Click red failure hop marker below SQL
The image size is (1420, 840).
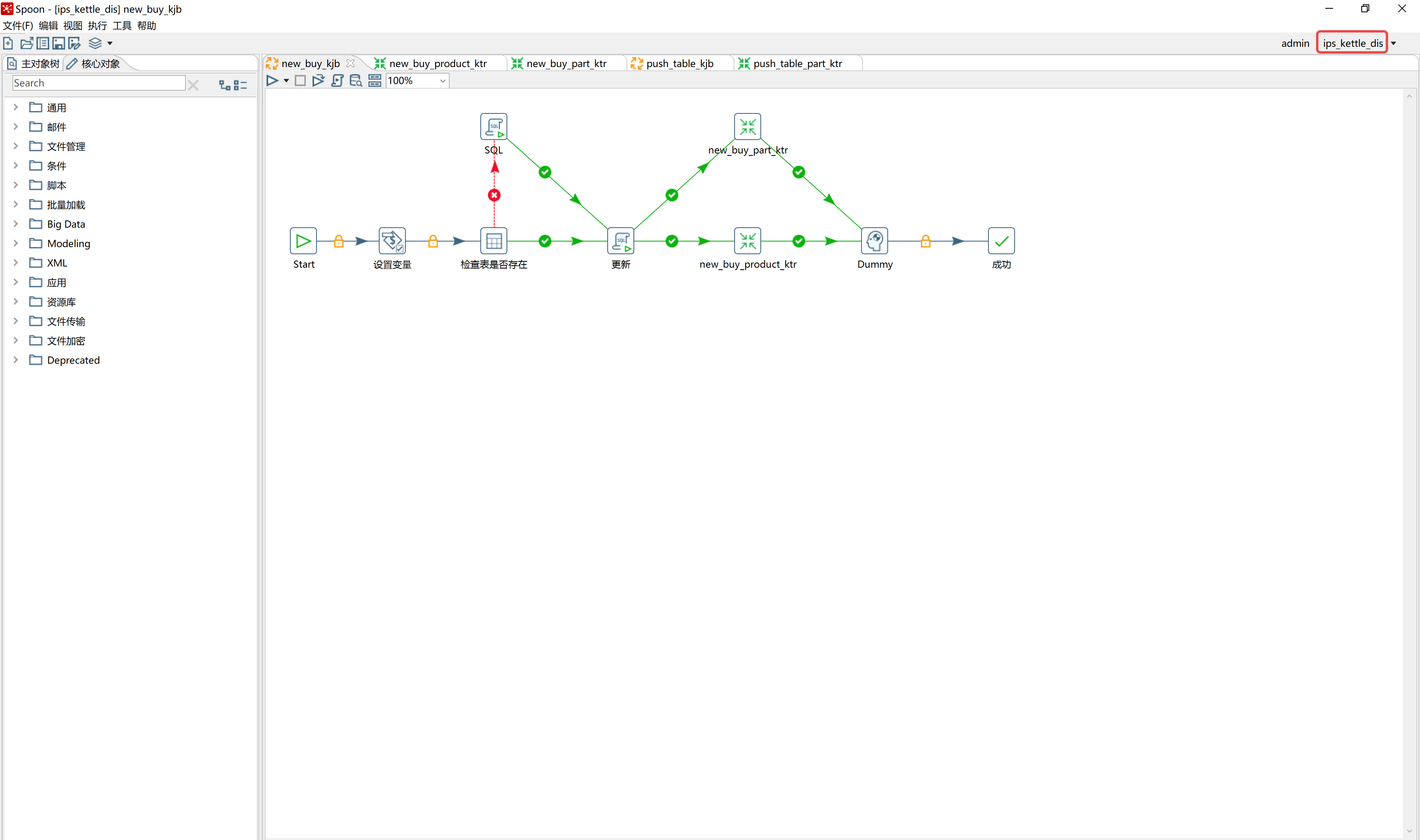[x=494, y=195]
